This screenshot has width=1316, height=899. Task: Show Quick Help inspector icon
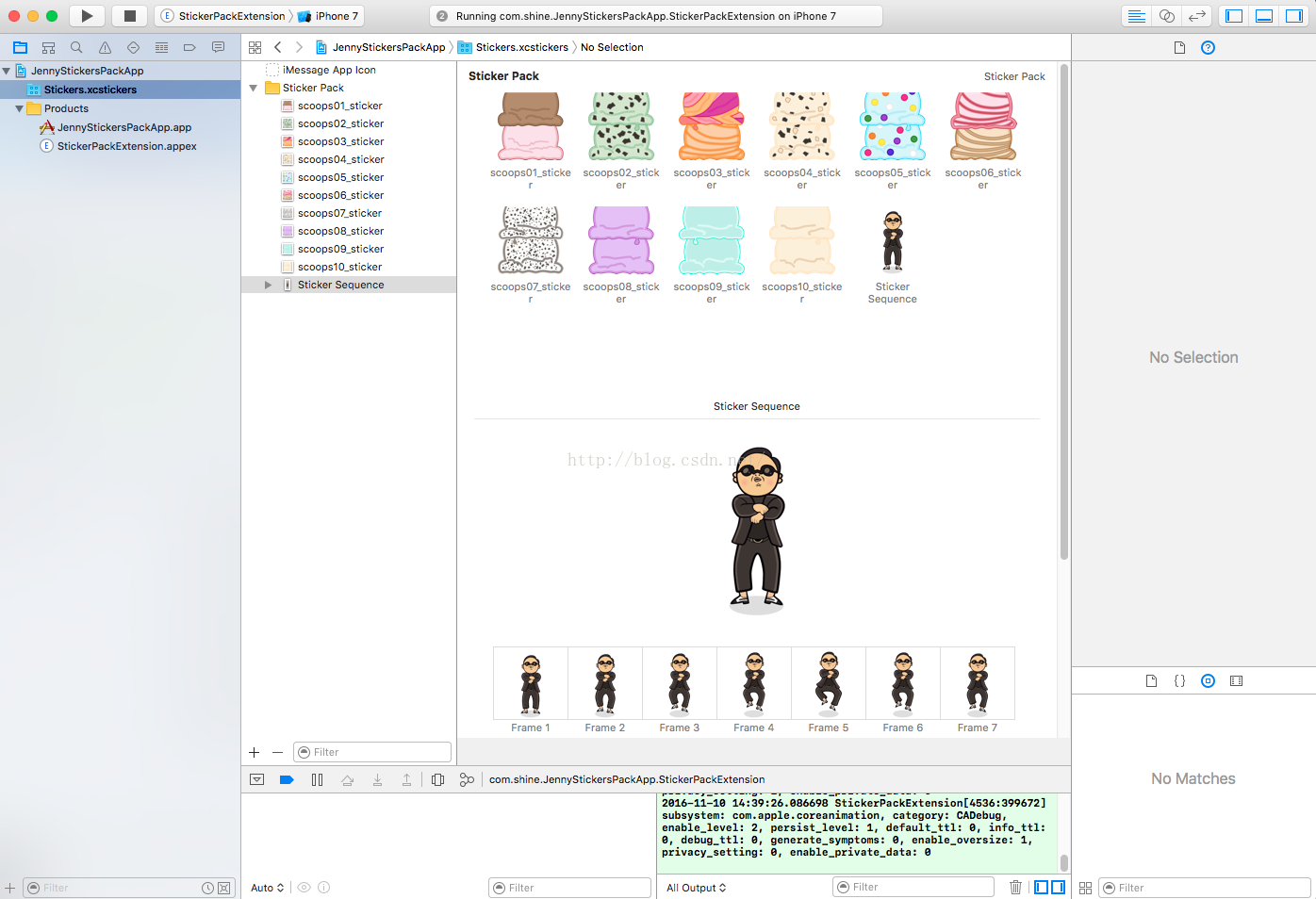[1208, 47]
